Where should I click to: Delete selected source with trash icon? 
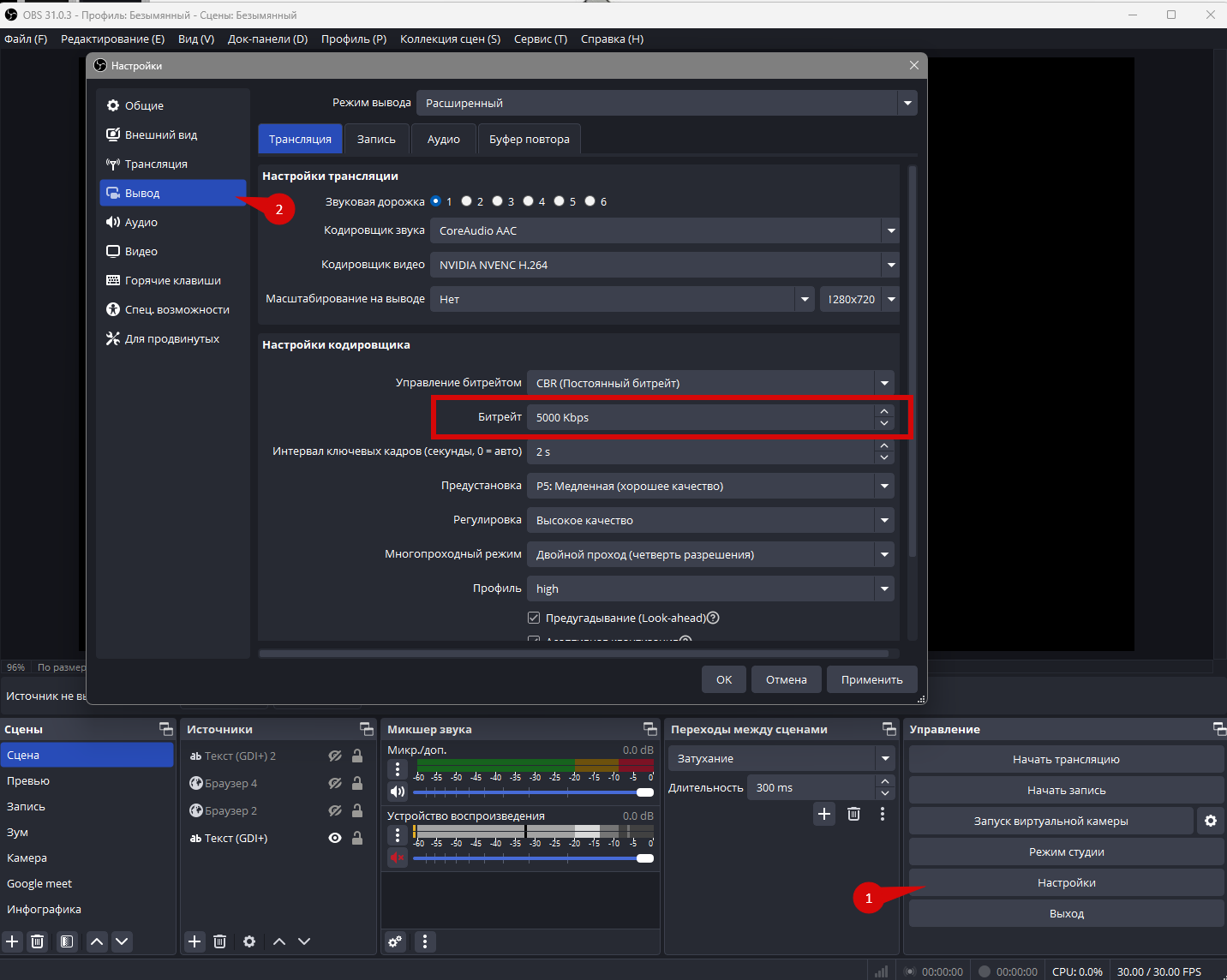point(220,941)
